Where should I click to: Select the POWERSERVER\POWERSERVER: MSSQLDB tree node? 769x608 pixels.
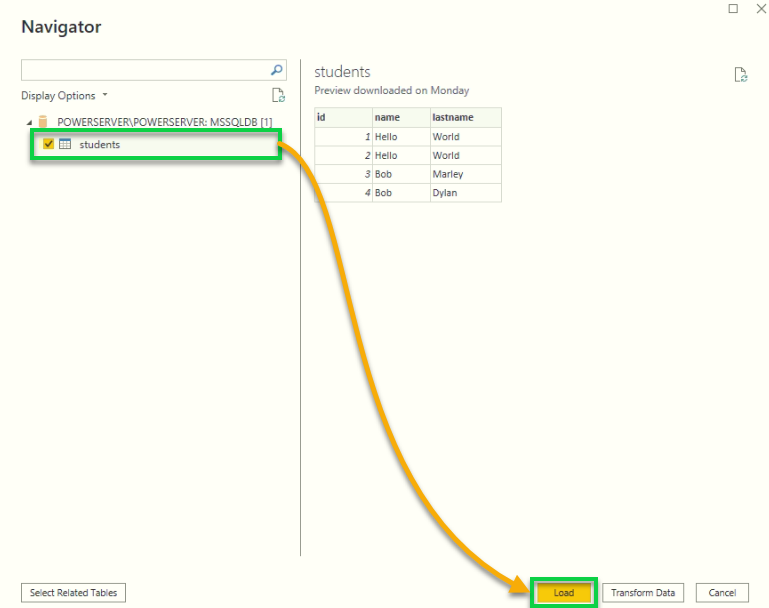(x=164, y=122)
